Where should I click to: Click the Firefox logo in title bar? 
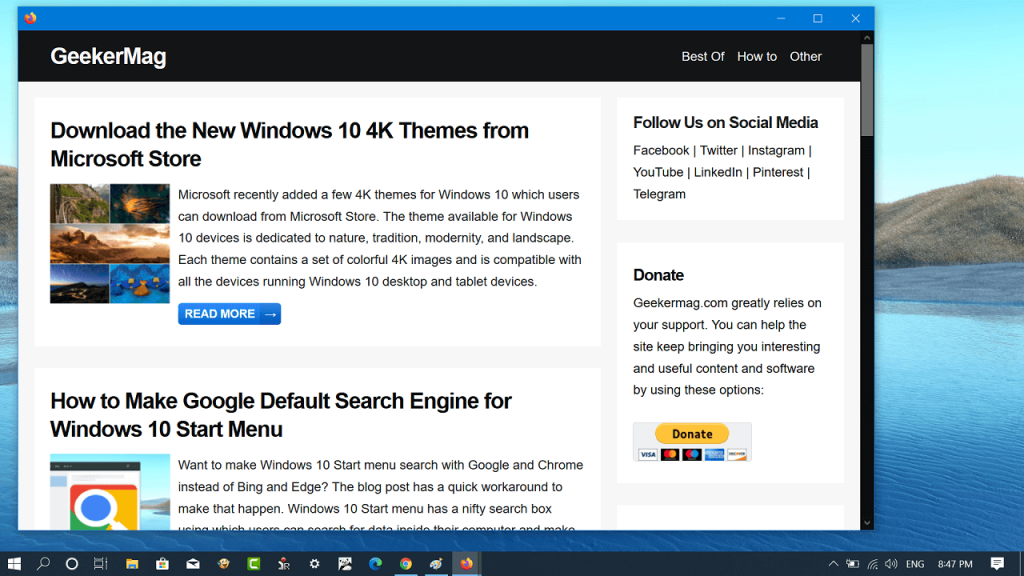(x=30, y=18)
